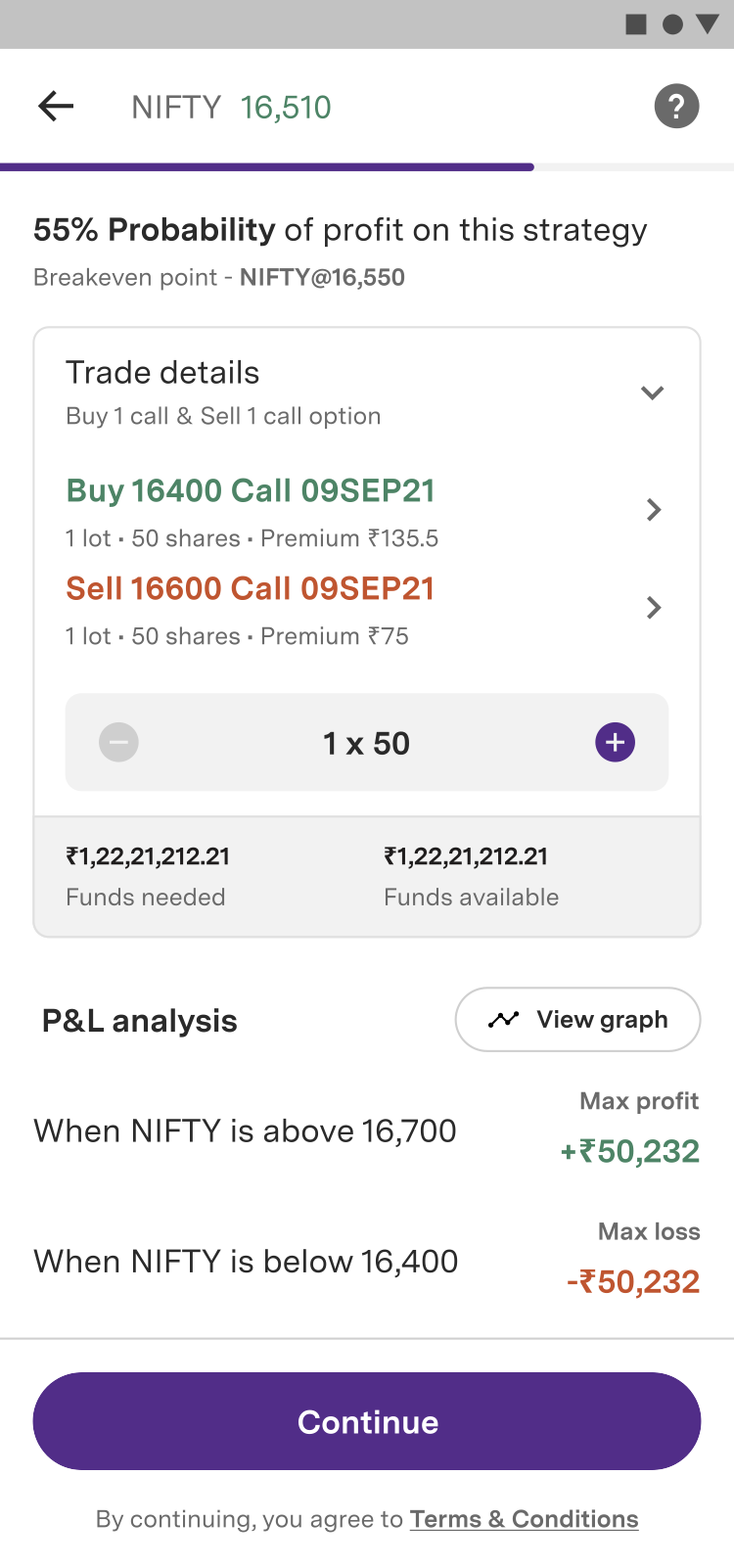Open Sell 16600 Call details chevron

(654, 608)
